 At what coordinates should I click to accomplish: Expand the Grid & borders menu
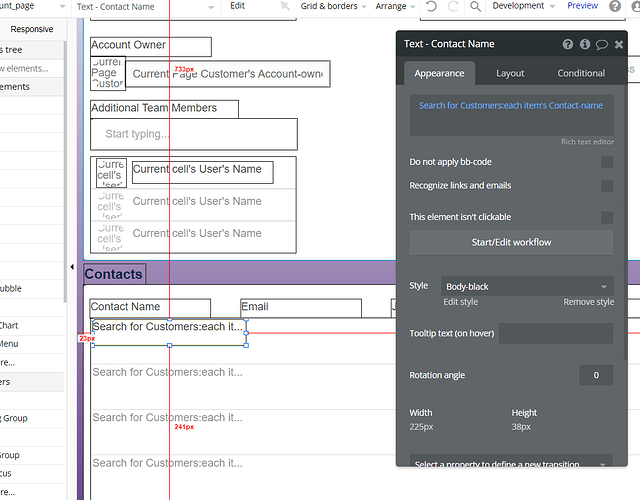(333, 6)
